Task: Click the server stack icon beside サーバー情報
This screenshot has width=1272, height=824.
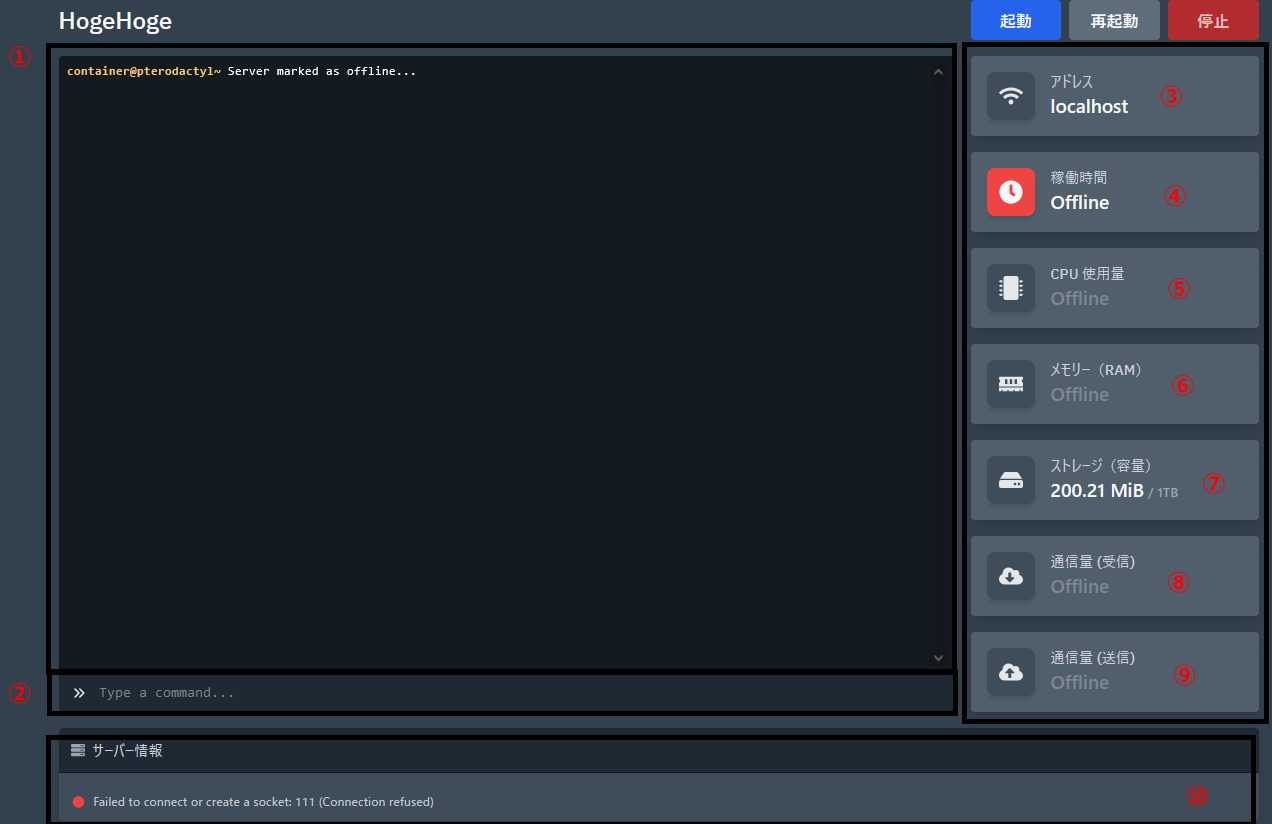Action: (x=78, y=750)
